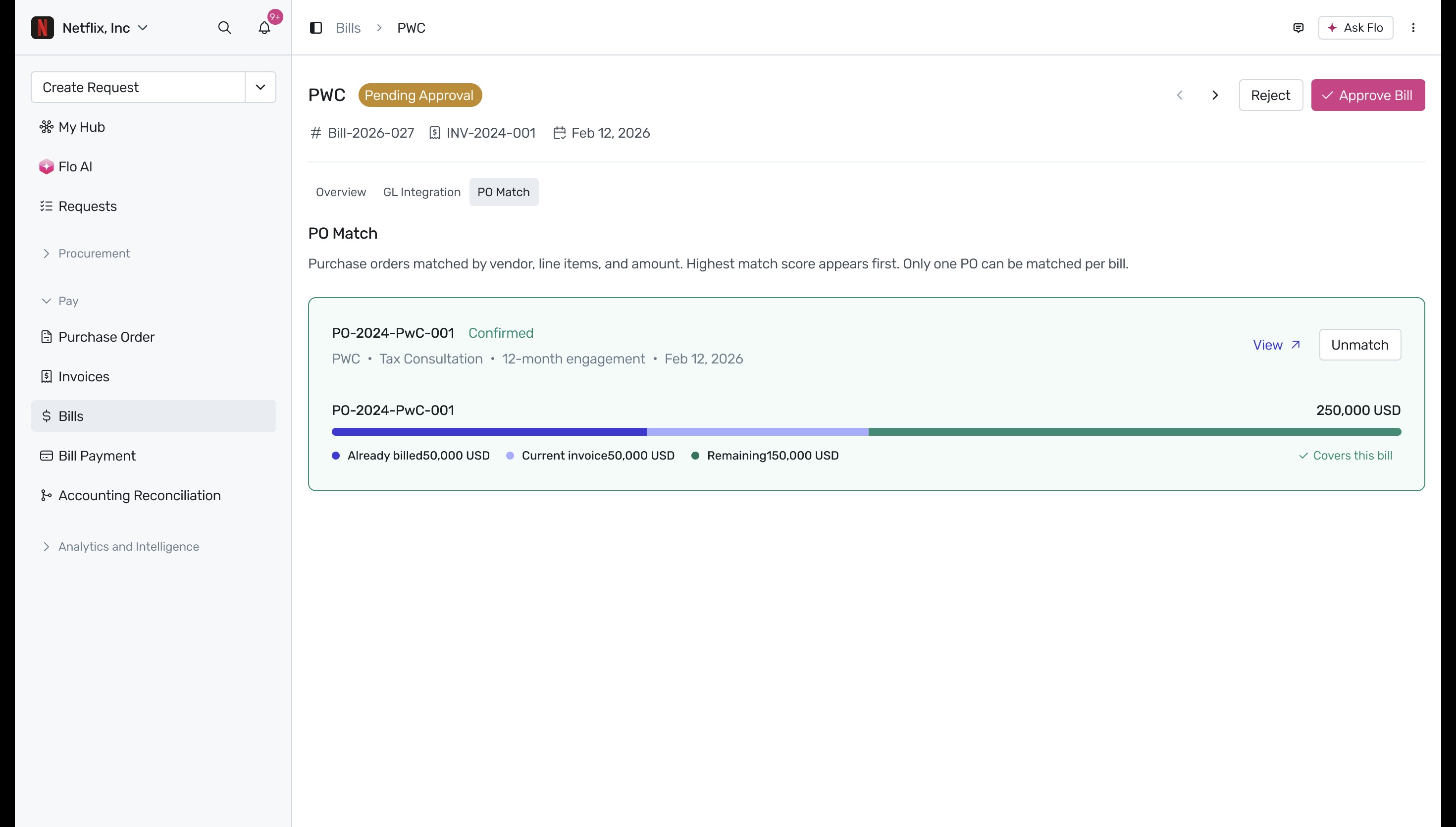Image resolution: width=1456 pixels, height=827 pixels.
Task: Click the Netflix logo icon
Action: click(x=42, y=28)
